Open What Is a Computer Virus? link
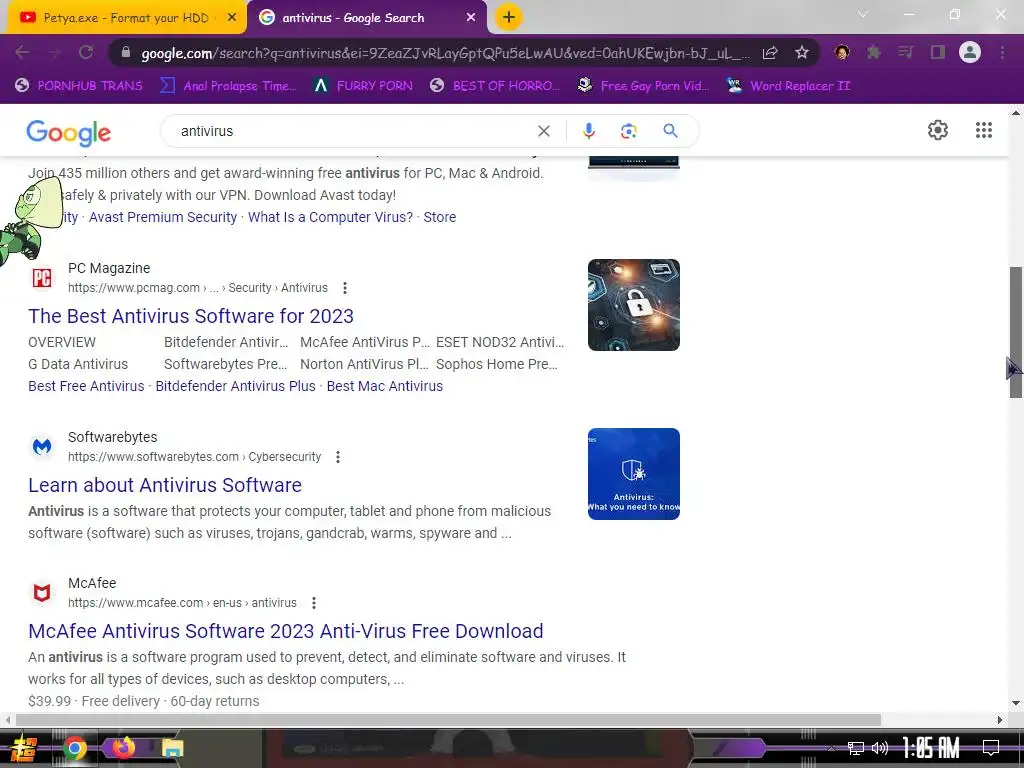This screenshot has width=1024, height=768. tap(330, 217)
